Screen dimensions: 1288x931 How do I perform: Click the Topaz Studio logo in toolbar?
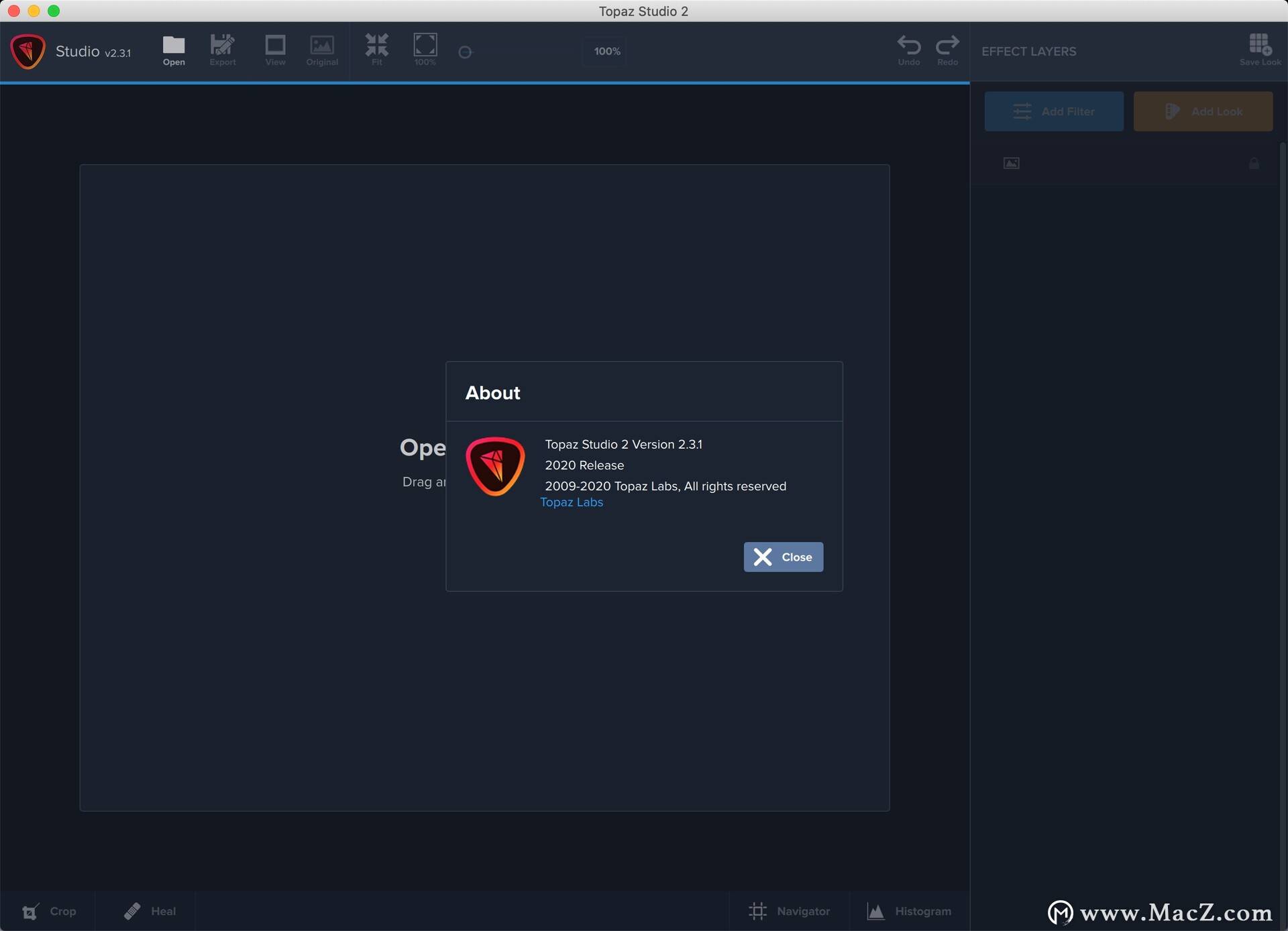coord(28,52)
